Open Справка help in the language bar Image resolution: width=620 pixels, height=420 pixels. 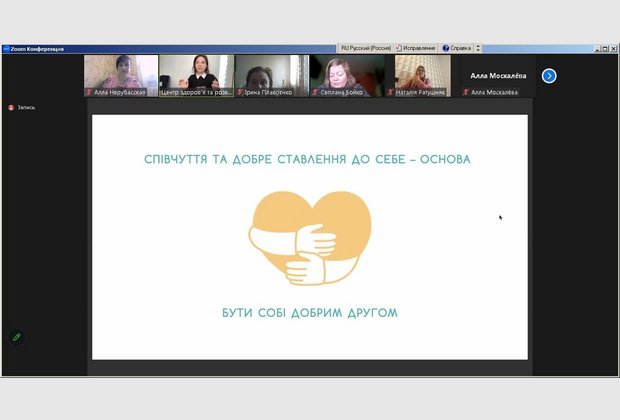(457, 48)
